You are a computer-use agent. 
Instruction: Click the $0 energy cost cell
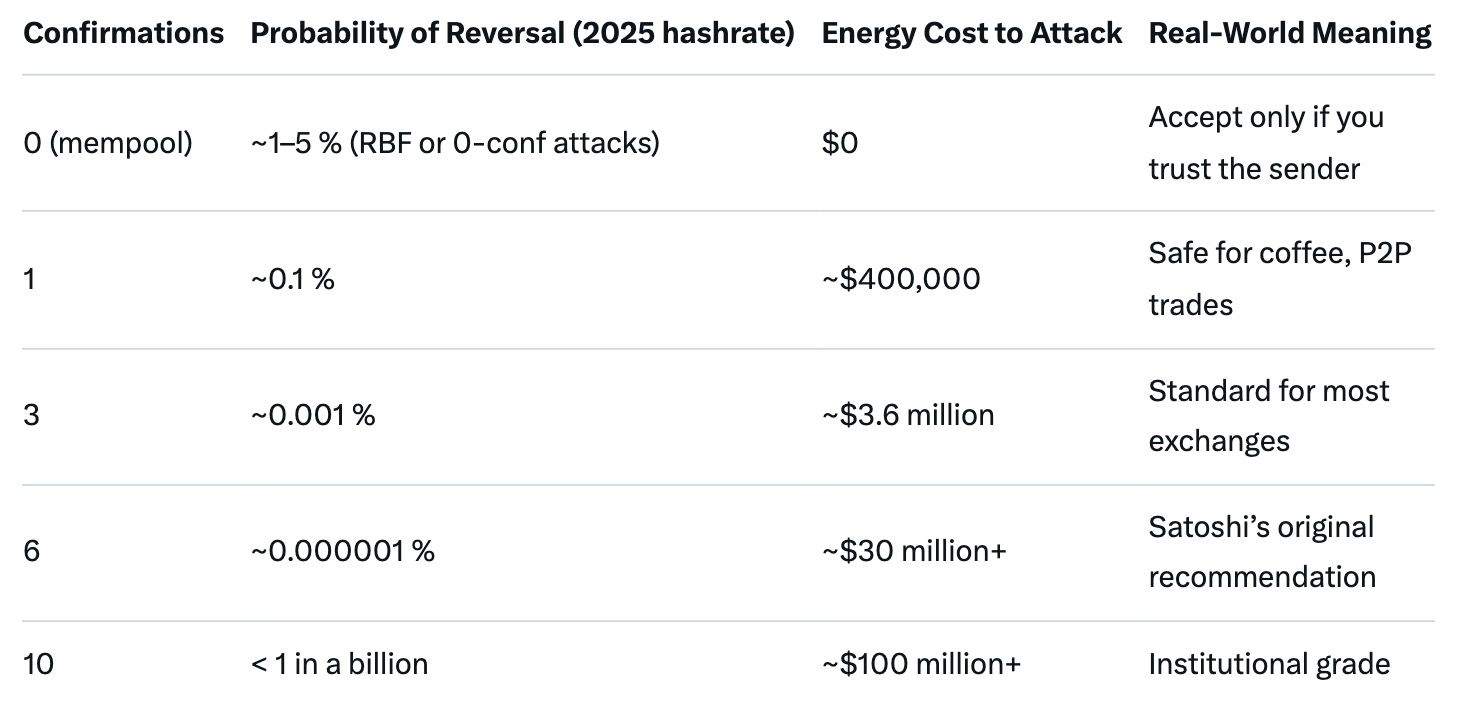[x=840, y=143]
